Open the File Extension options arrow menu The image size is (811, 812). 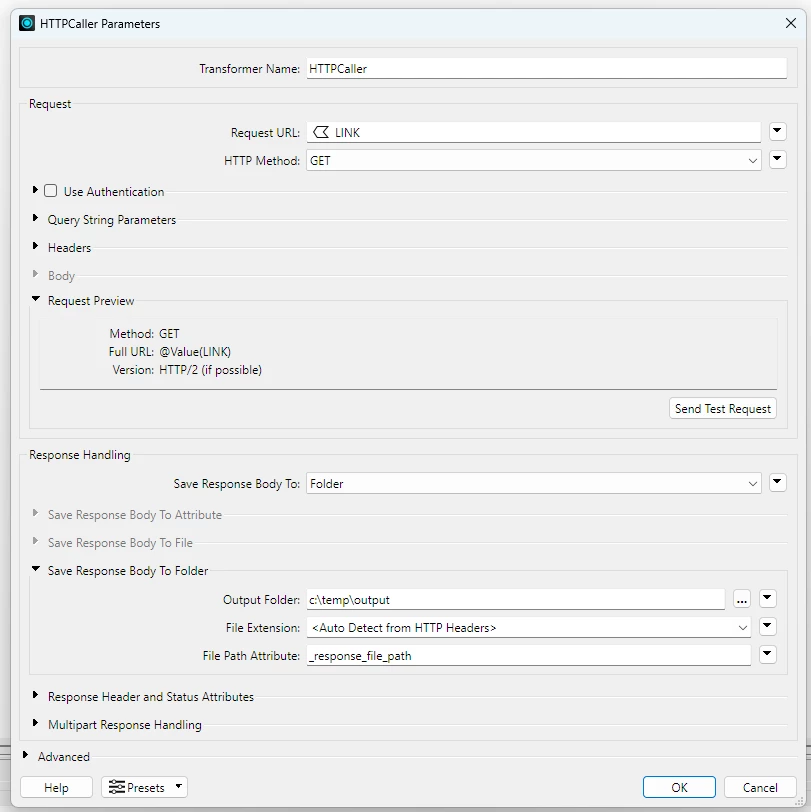pos(767,627)
